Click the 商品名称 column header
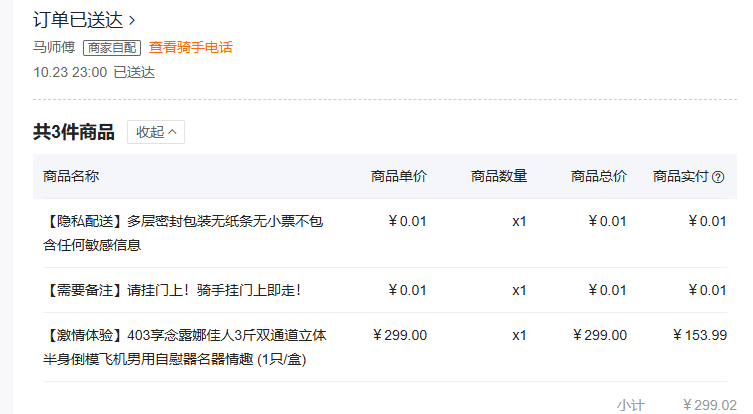This screenshot has height=414, width=753. click(x=71, y=176)
